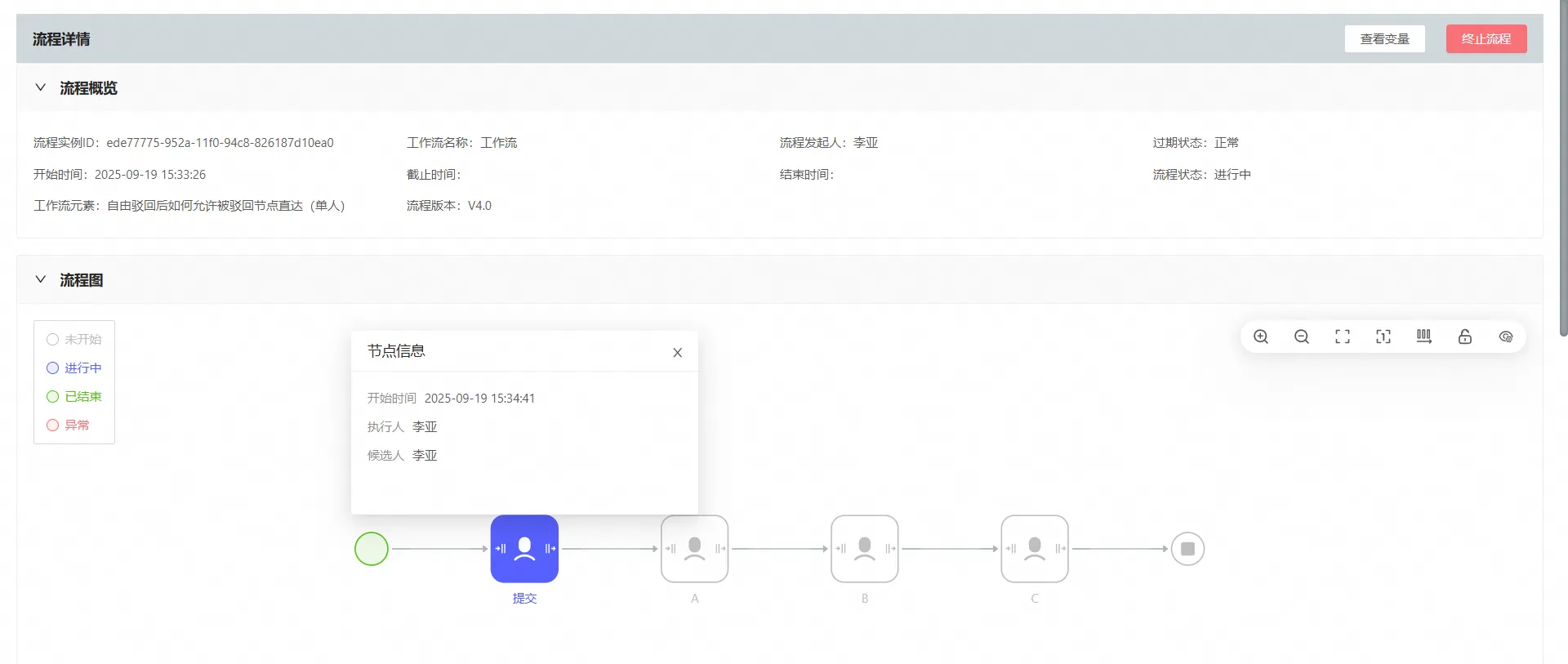Screen dimensions: 1568x664
Task: Click the horizontal layout direction icon
Action: 1424,336
